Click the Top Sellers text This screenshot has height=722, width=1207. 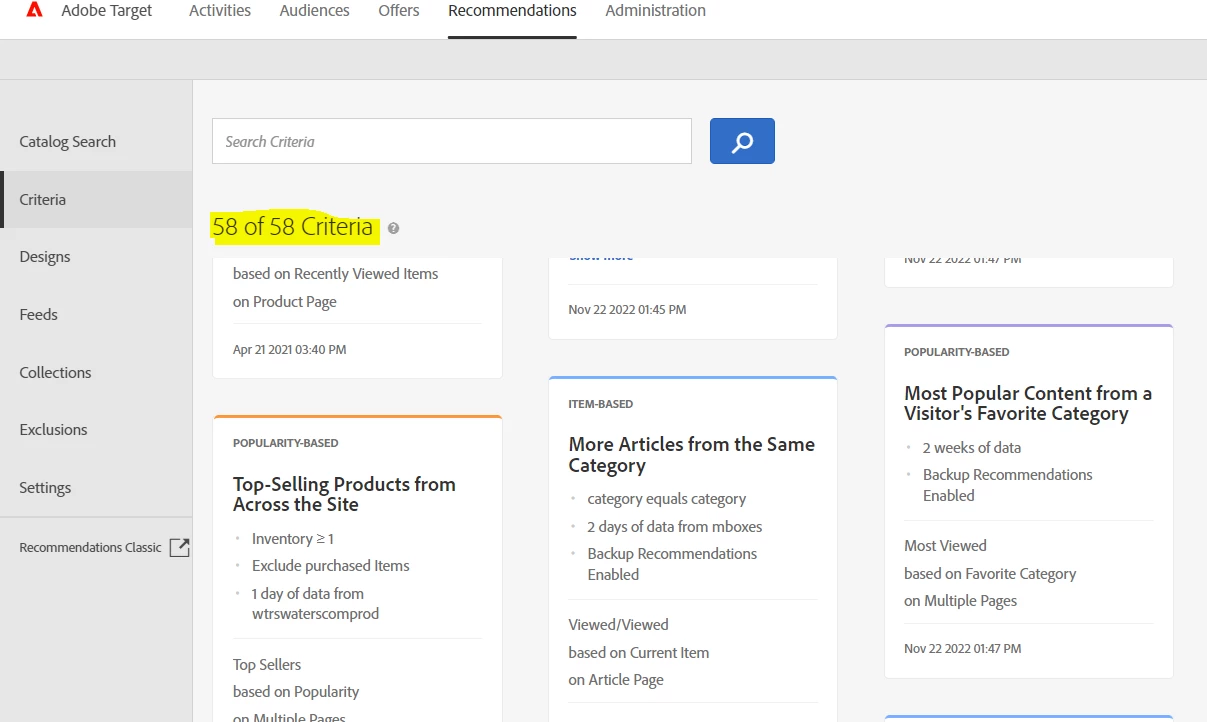(x=267, y=665)
